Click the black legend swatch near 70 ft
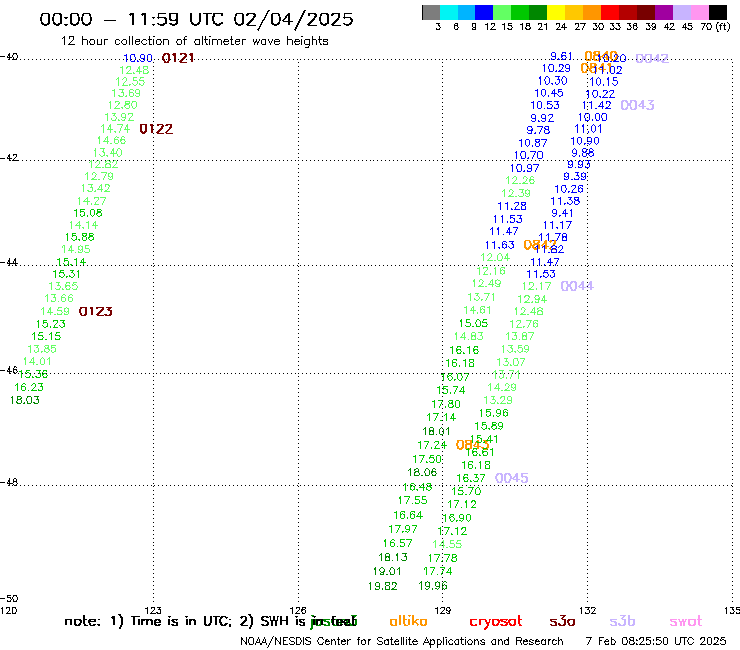This screenshot has height=650, width=740. [x=718, y=12]
